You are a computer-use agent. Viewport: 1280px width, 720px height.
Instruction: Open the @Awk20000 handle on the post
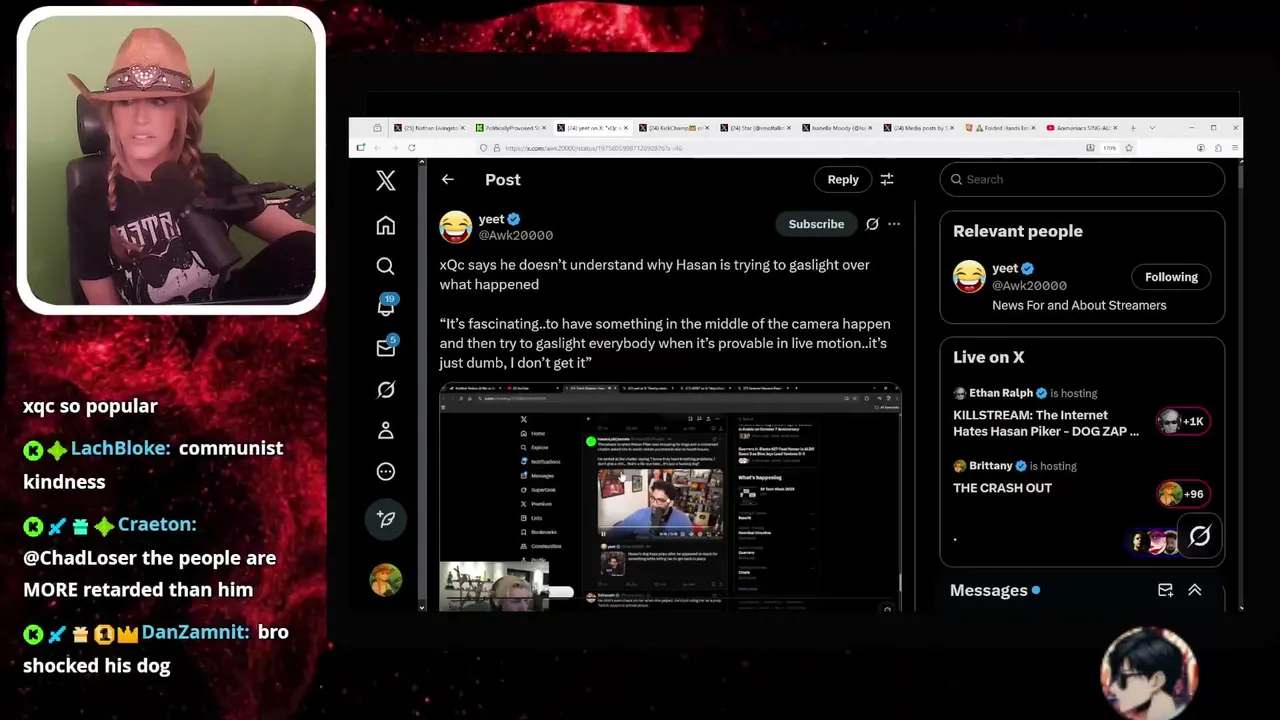click(516, 235)
